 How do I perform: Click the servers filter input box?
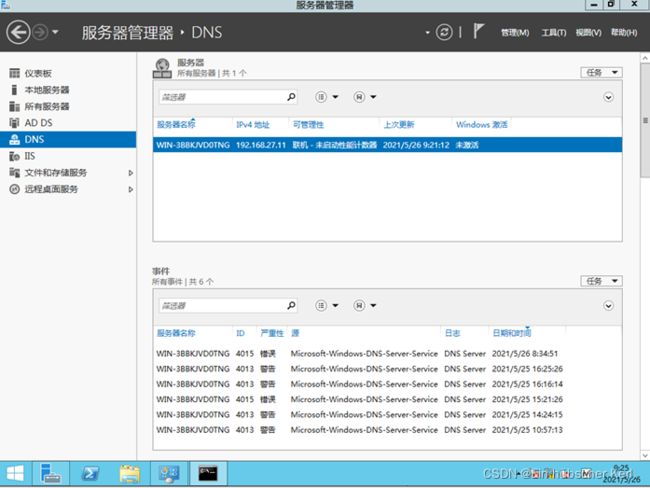point(223,97)
